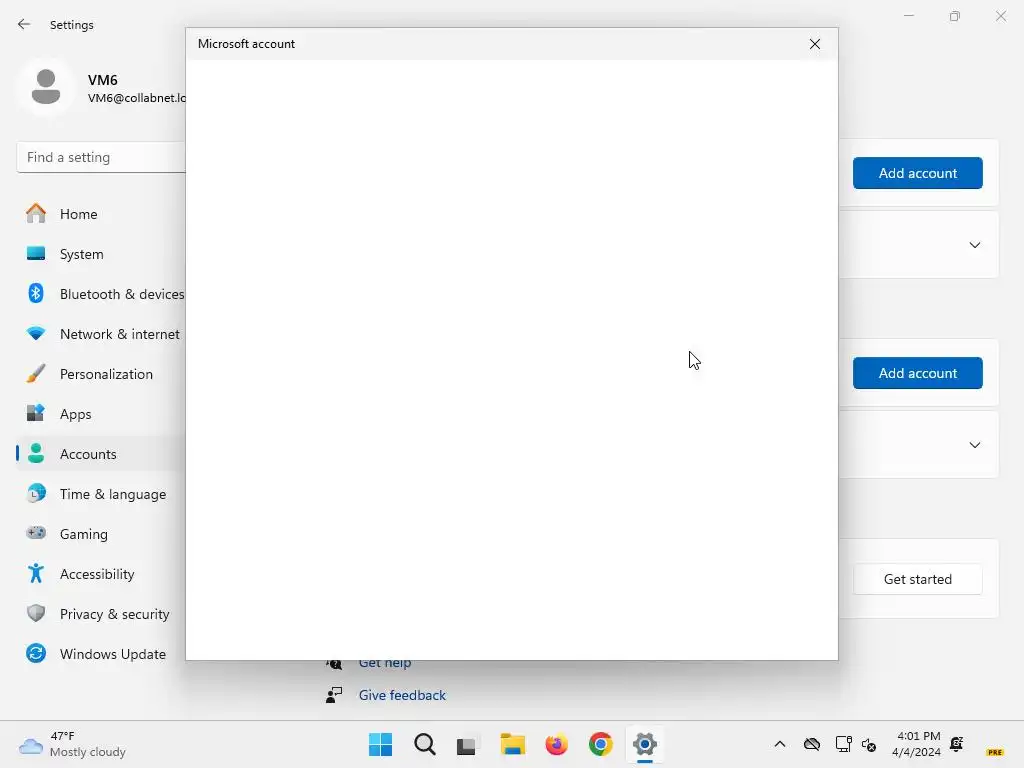The height and width of the screenshot is (768, 1024).
Task: Click the Apps icon in sidebar
Action: pyautogui.click(x=36, y=413)
